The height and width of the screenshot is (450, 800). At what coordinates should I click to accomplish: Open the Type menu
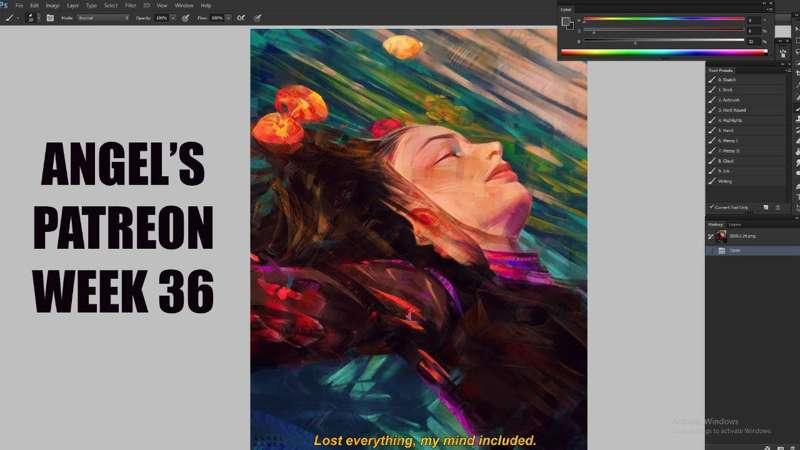coord(91,5)
